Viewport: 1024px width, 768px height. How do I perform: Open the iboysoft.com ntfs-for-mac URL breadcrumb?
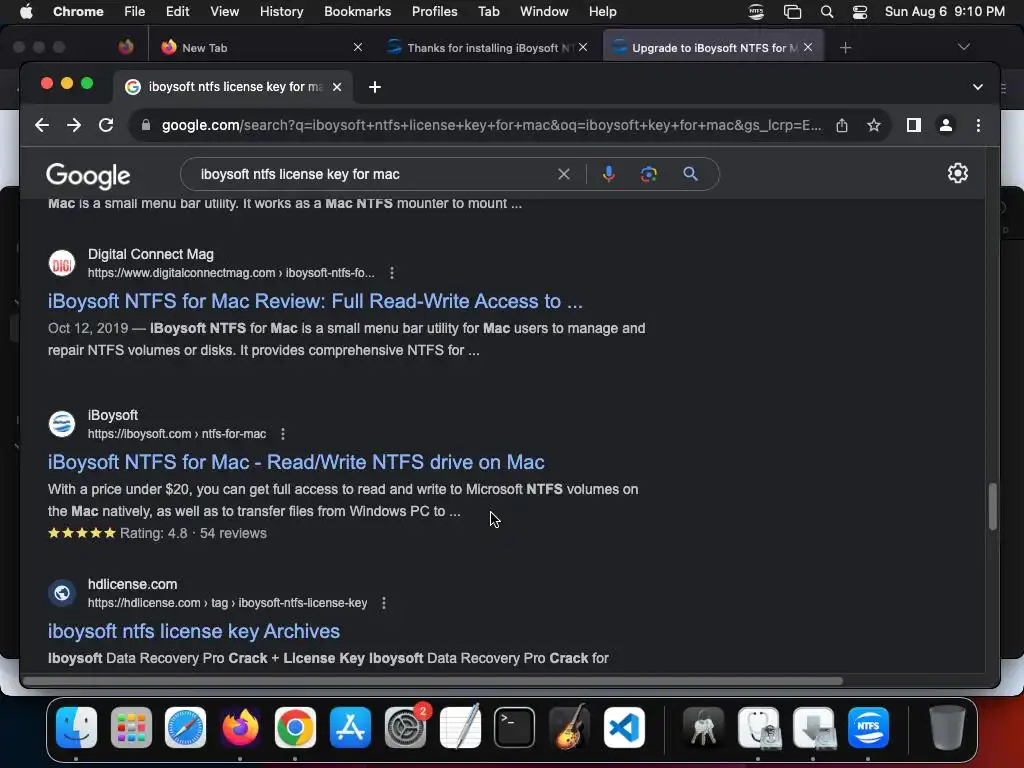click(177, 434)
